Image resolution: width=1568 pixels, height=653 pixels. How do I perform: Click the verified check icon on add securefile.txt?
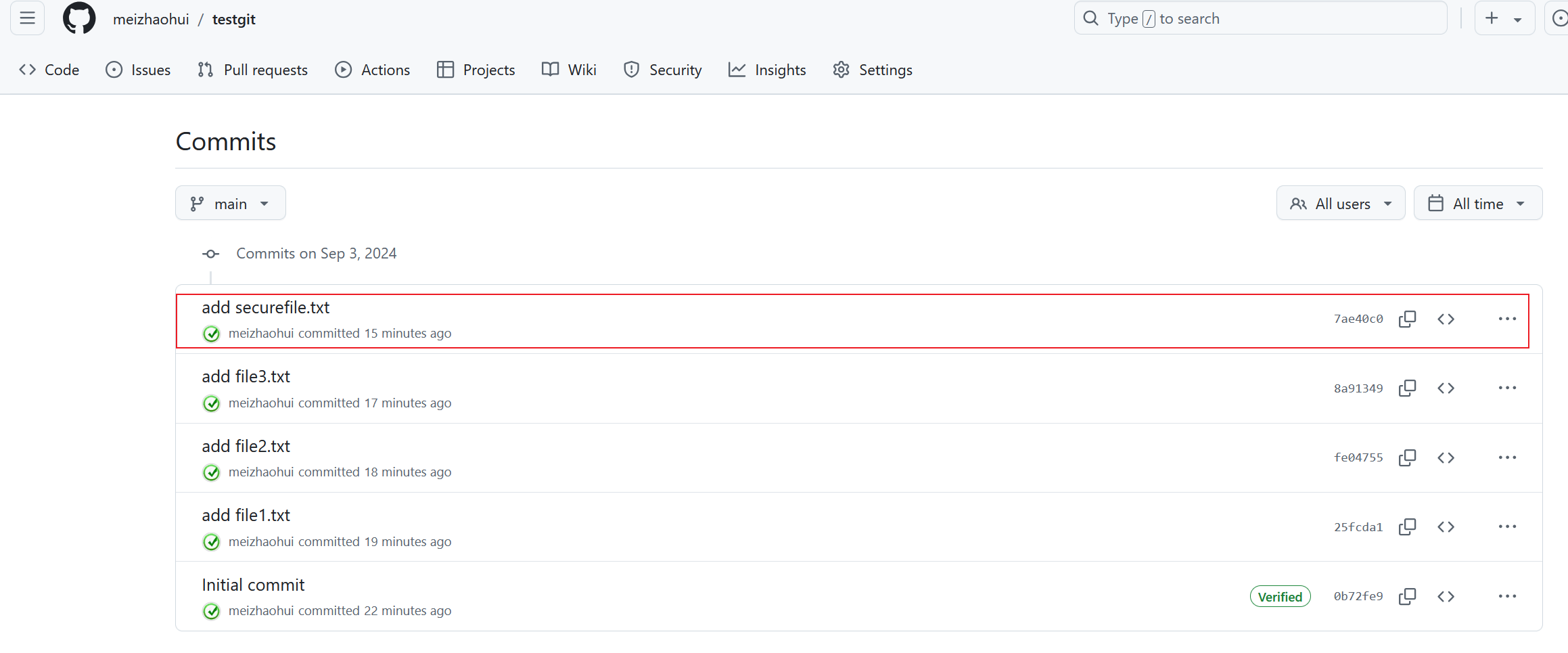pyautogui.click(x=211, y=334)
